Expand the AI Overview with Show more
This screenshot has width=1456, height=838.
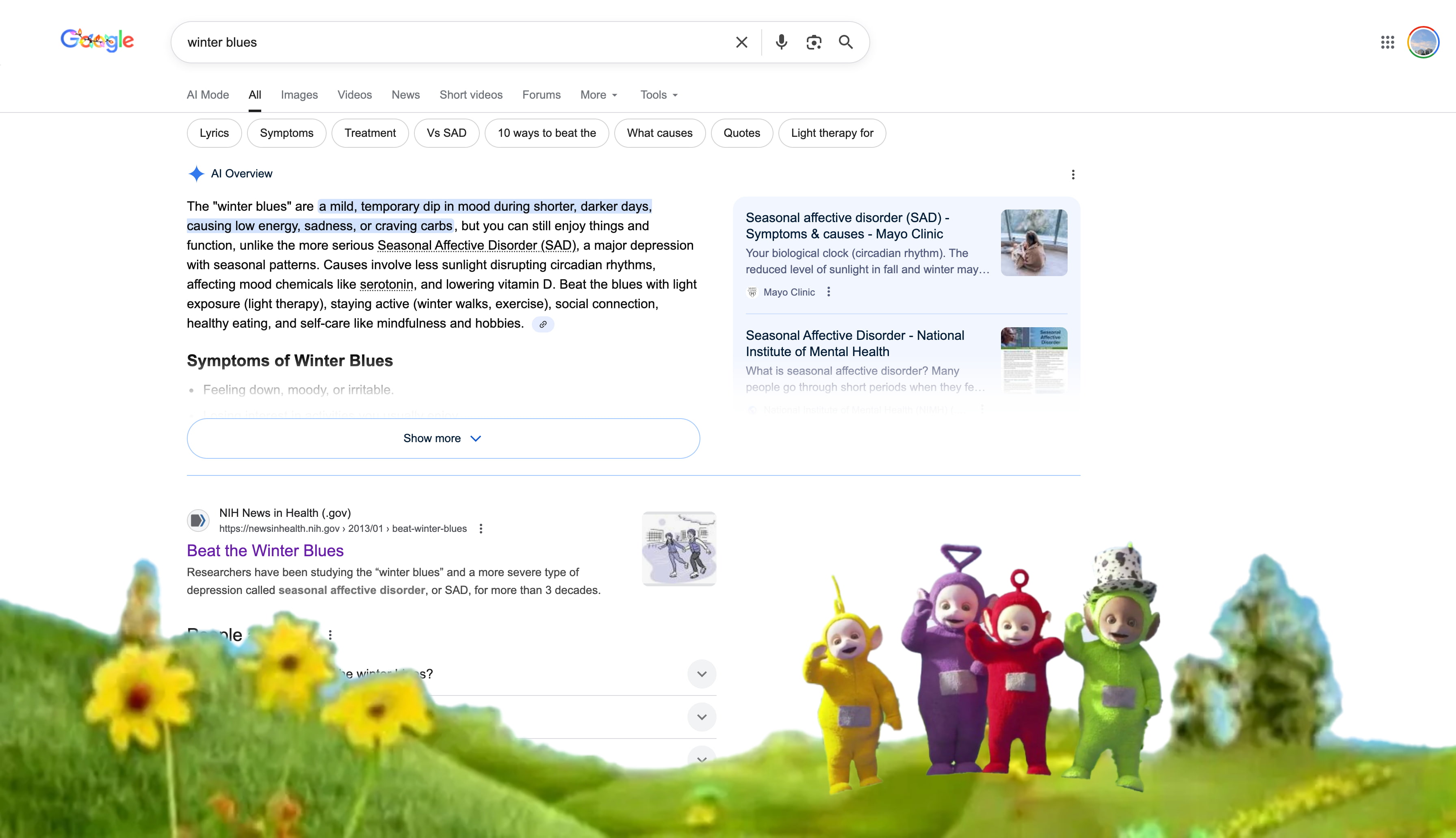pyautogui.click(x=443, y=438)
